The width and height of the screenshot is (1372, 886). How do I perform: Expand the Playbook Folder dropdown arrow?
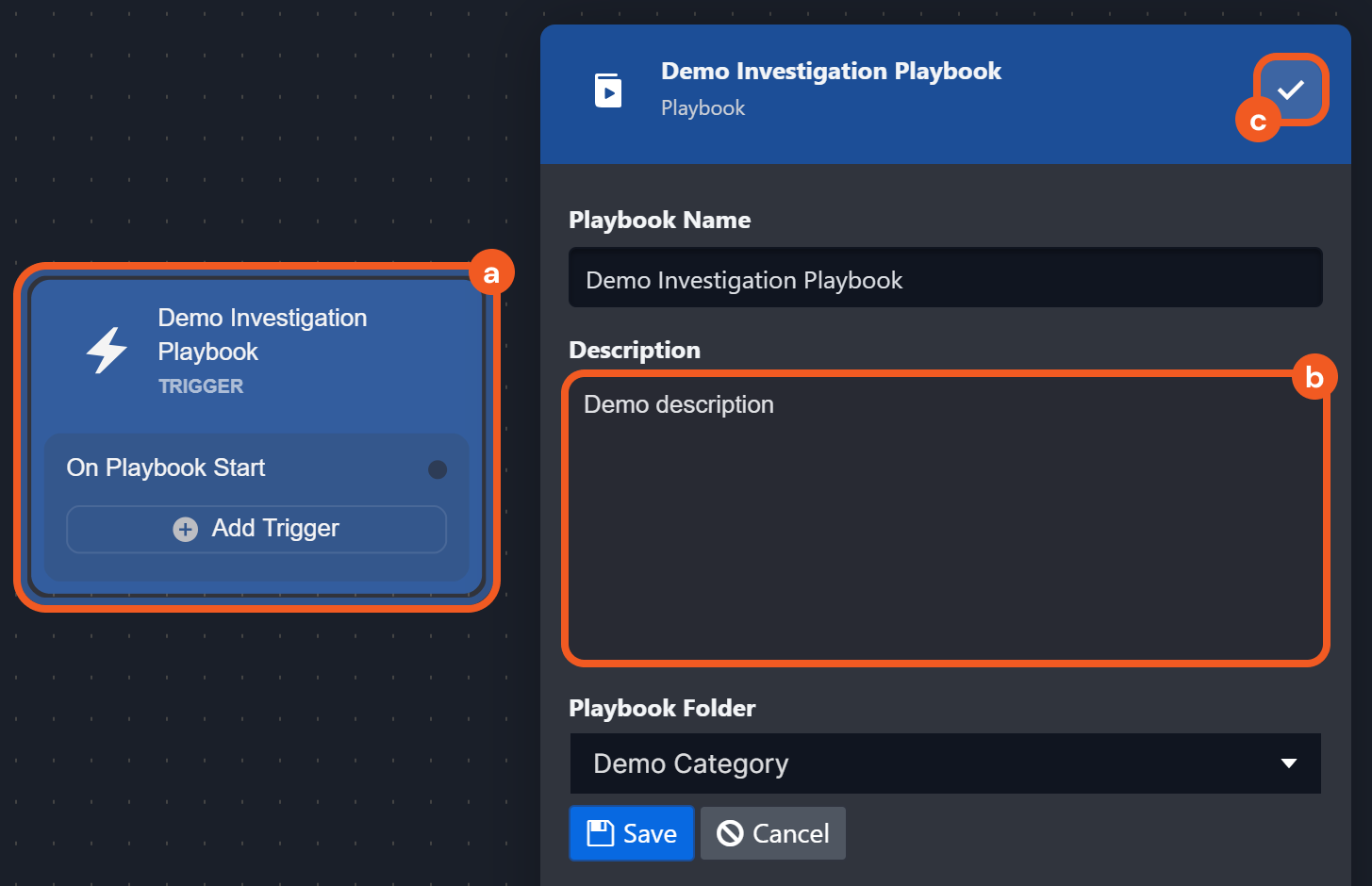tap(1288, 763)
